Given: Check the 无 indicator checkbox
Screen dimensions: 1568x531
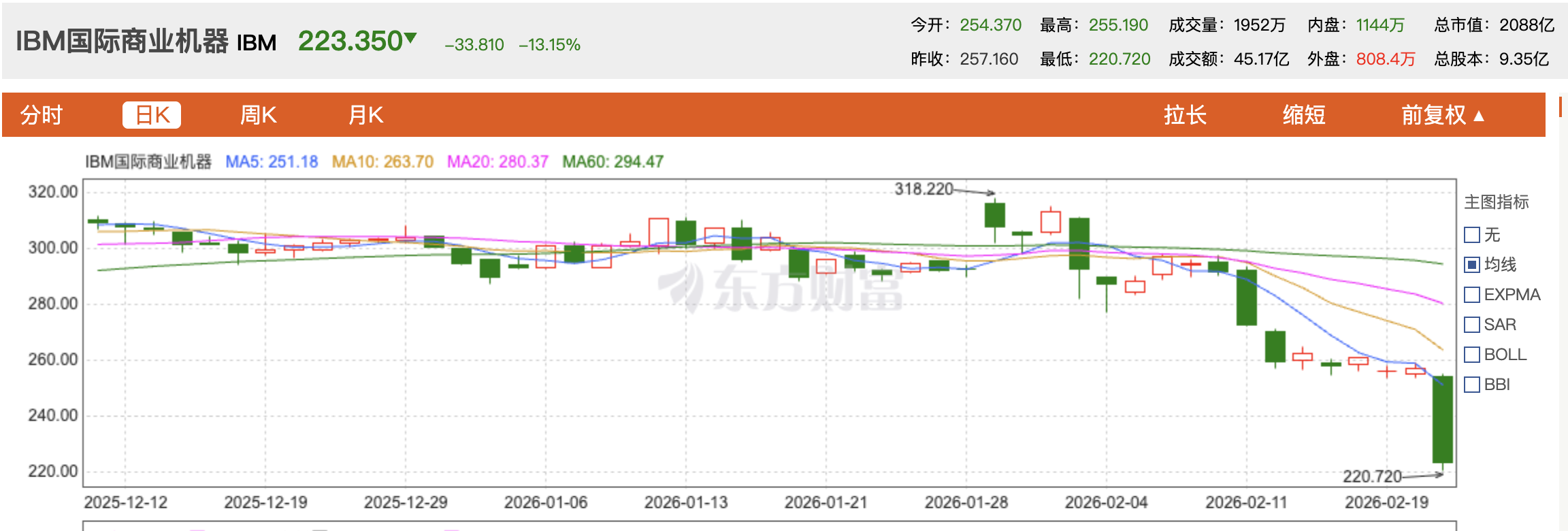Looking at the screenshot, I should [x=1472, y=235].
